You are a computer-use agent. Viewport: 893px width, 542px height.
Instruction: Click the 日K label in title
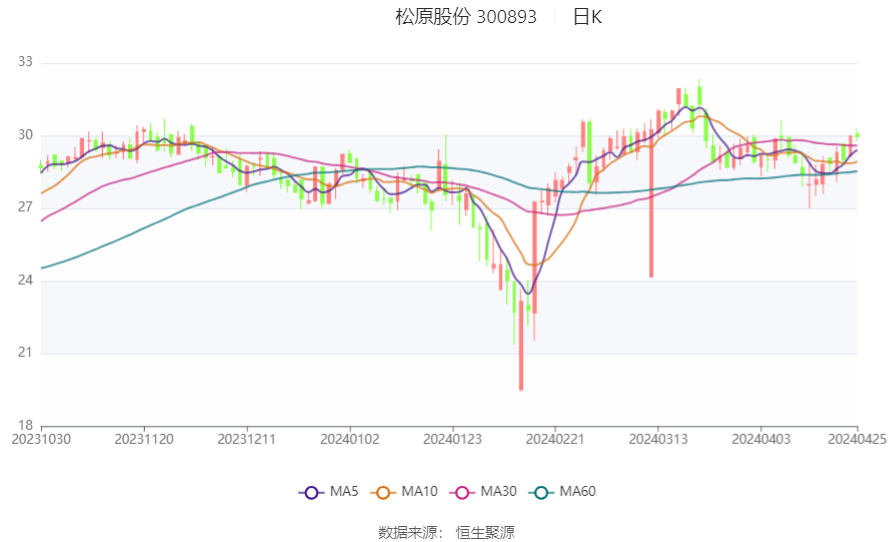coord(587,17)
